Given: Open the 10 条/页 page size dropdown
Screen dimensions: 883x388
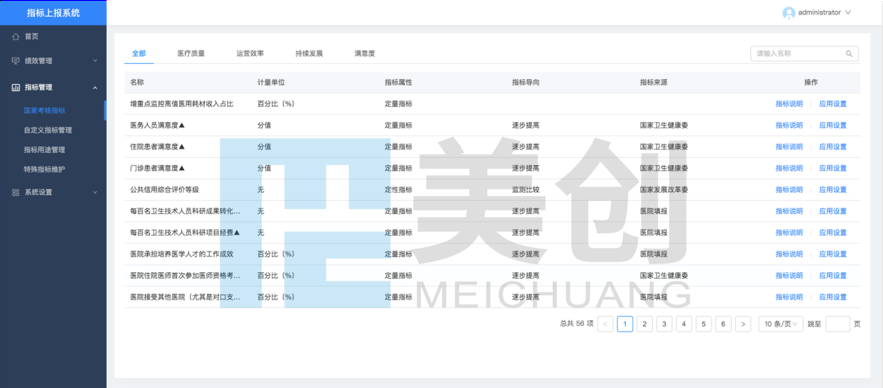Looking at the screenshot, I should pos(781,324).
